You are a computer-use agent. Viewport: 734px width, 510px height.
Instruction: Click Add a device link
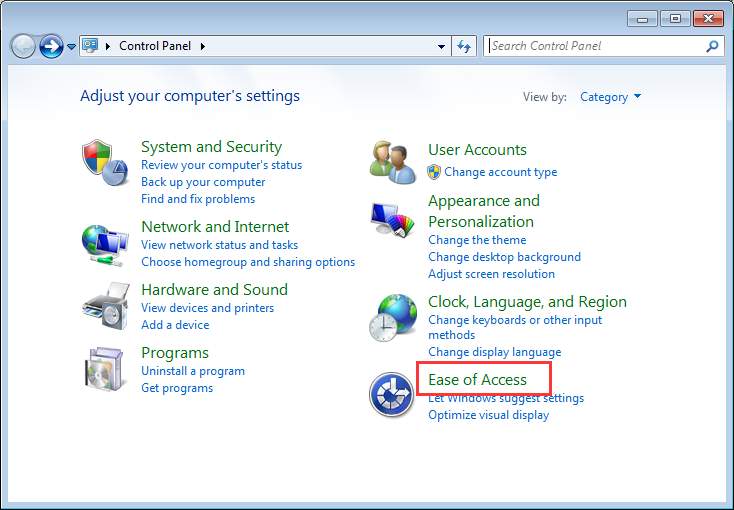pos(175,325)
